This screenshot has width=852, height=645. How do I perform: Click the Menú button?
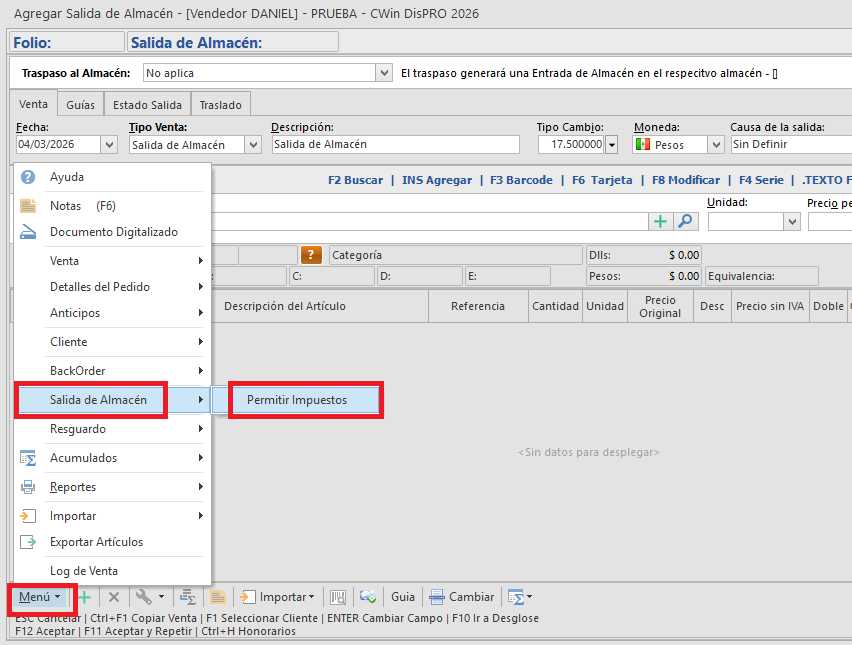coord(40,597)
